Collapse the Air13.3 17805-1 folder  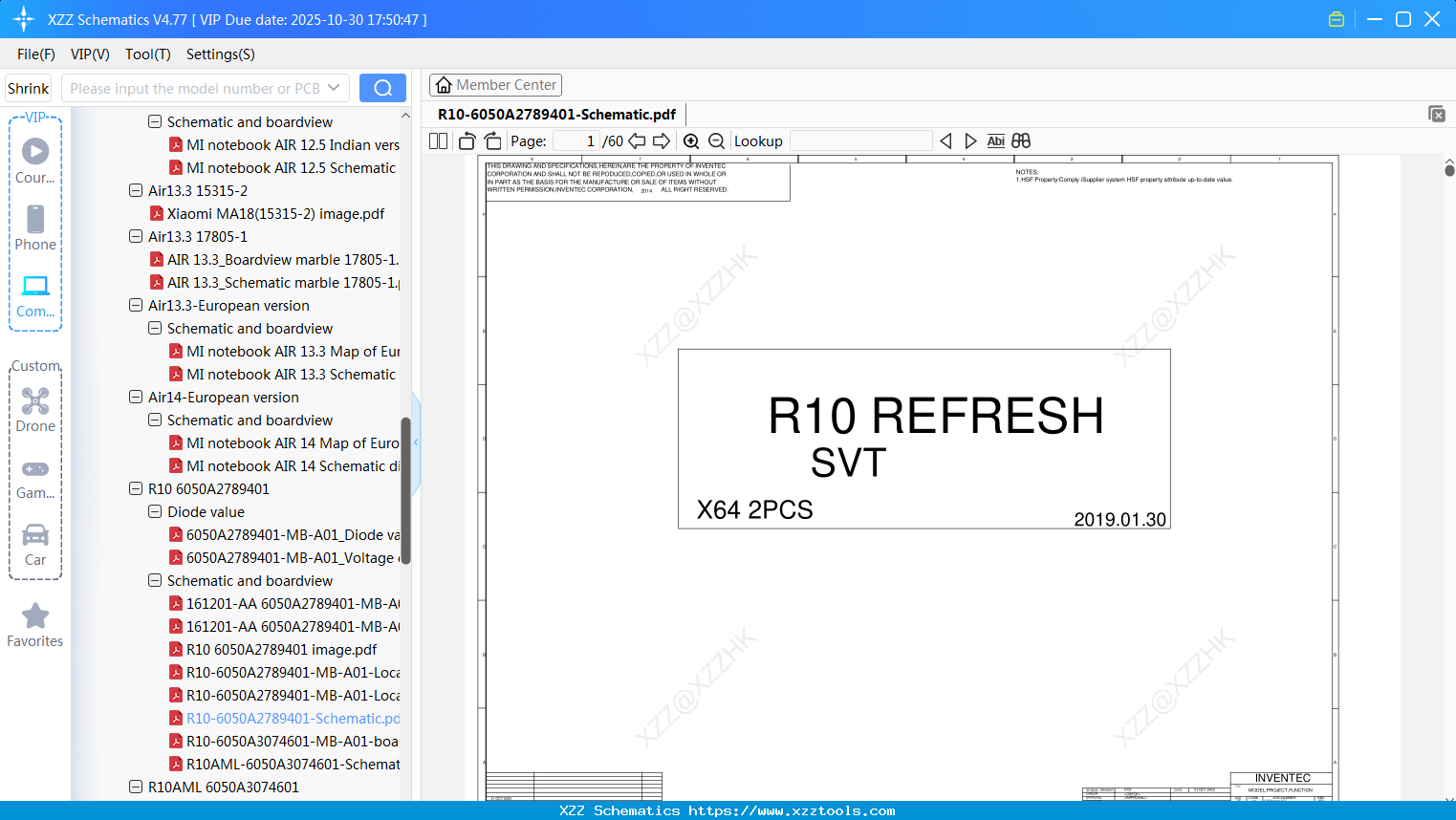(x=136, y=236)
